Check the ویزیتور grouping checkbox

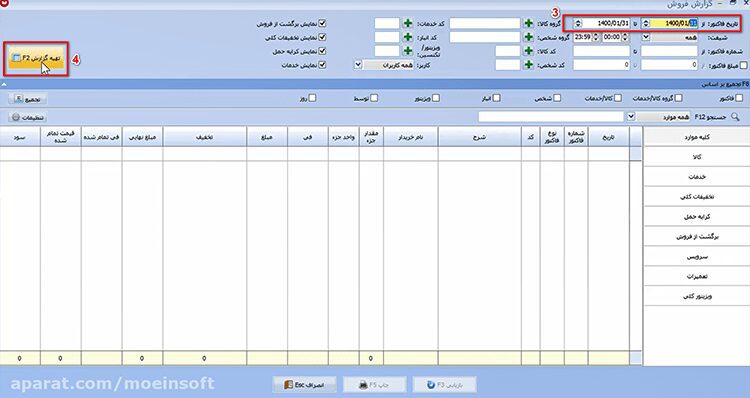click(x=435, y=98)
